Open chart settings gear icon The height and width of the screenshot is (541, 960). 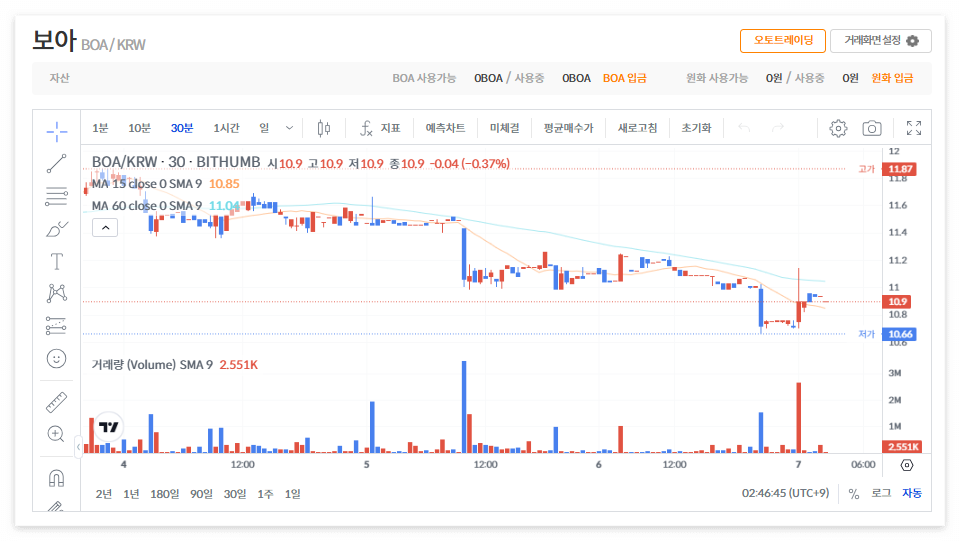pos(838,128)
